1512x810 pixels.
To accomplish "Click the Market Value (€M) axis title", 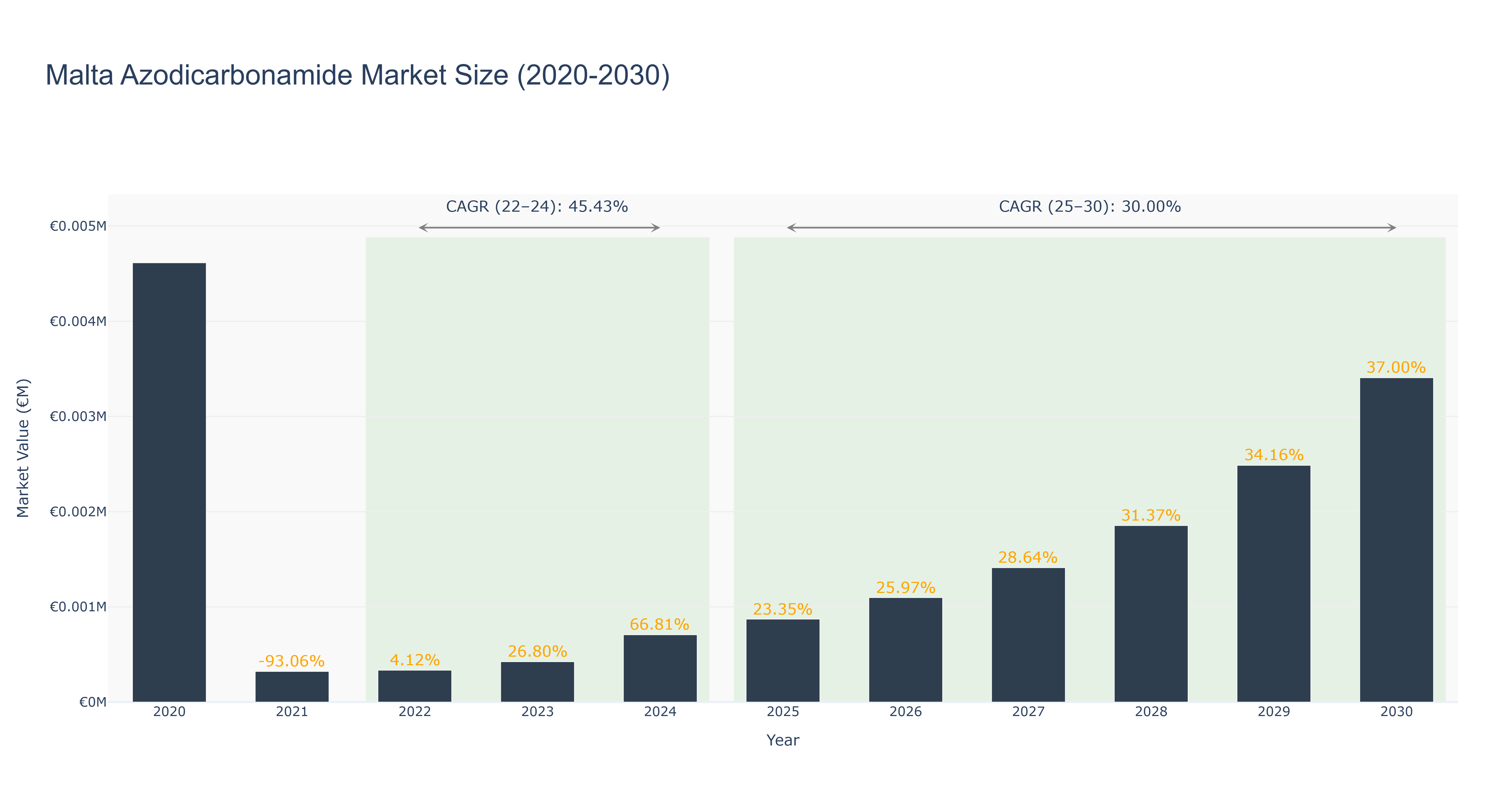I will pyautogui.click(x=23, y=448).
